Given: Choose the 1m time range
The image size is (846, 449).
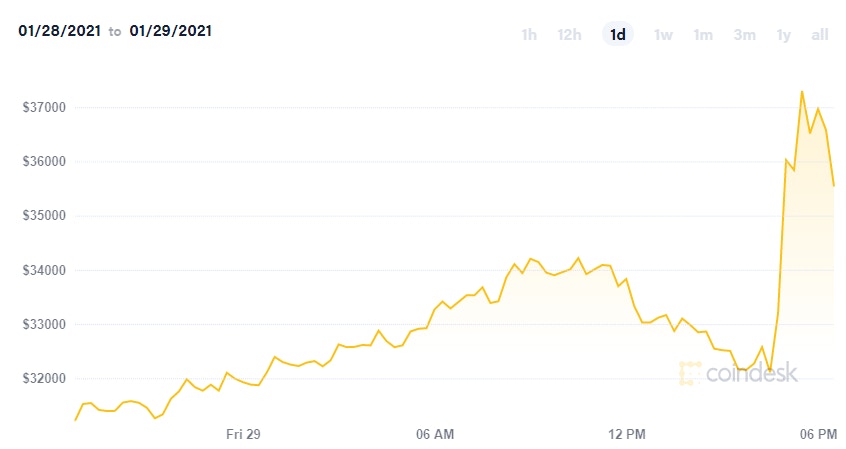Looking at the screenshot, I should (x=703, y=35).
